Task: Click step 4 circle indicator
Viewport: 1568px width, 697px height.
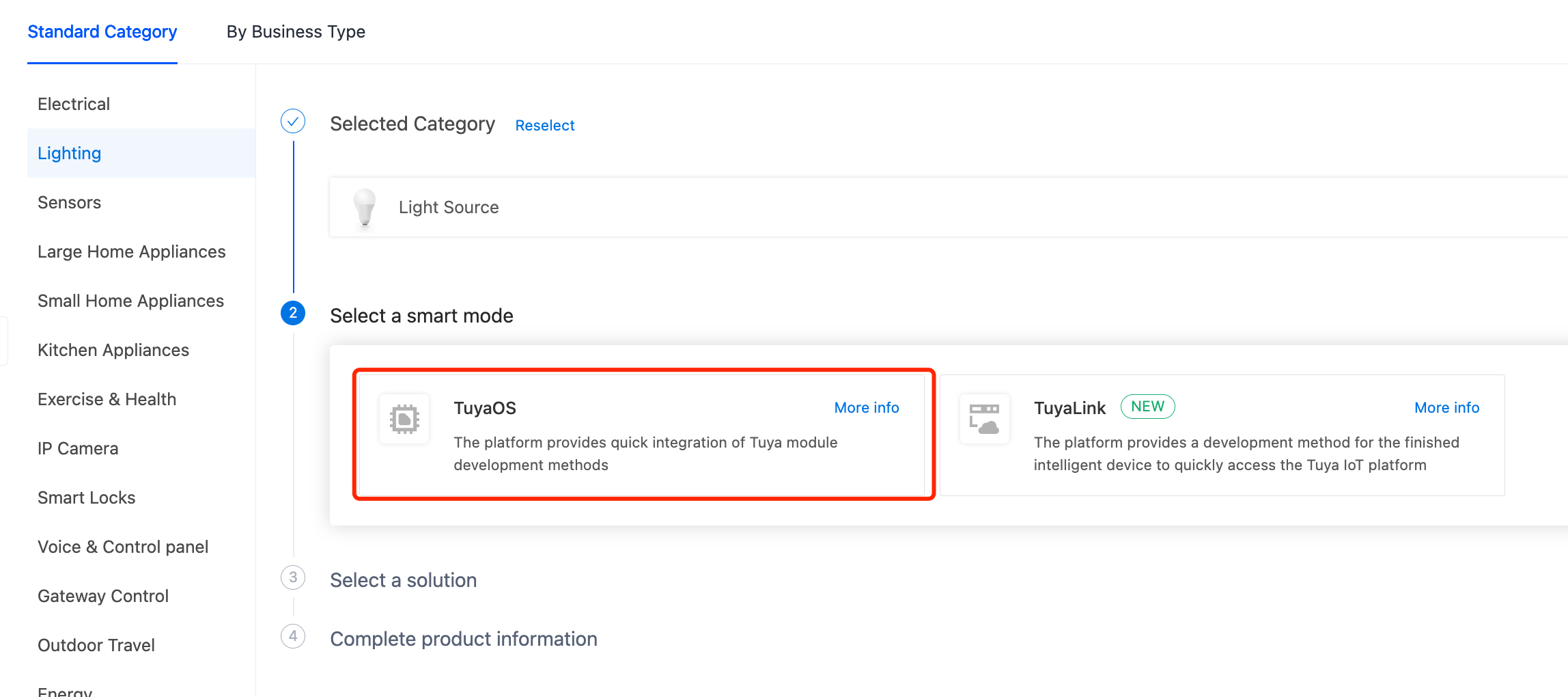Action: (x=293, y=636)
